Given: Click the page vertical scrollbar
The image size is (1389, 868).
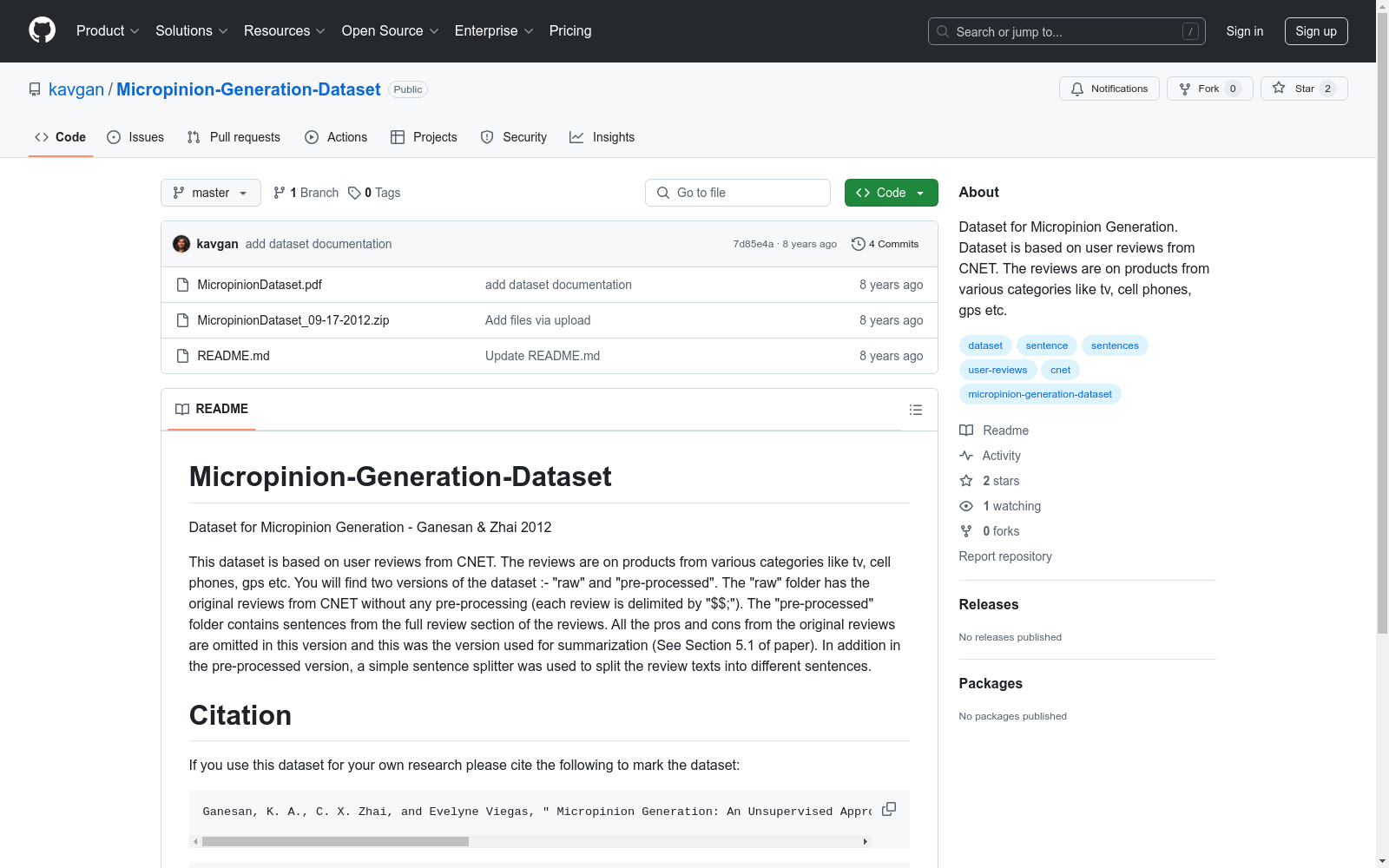Looking at the screenshot, I should 1382,321.
